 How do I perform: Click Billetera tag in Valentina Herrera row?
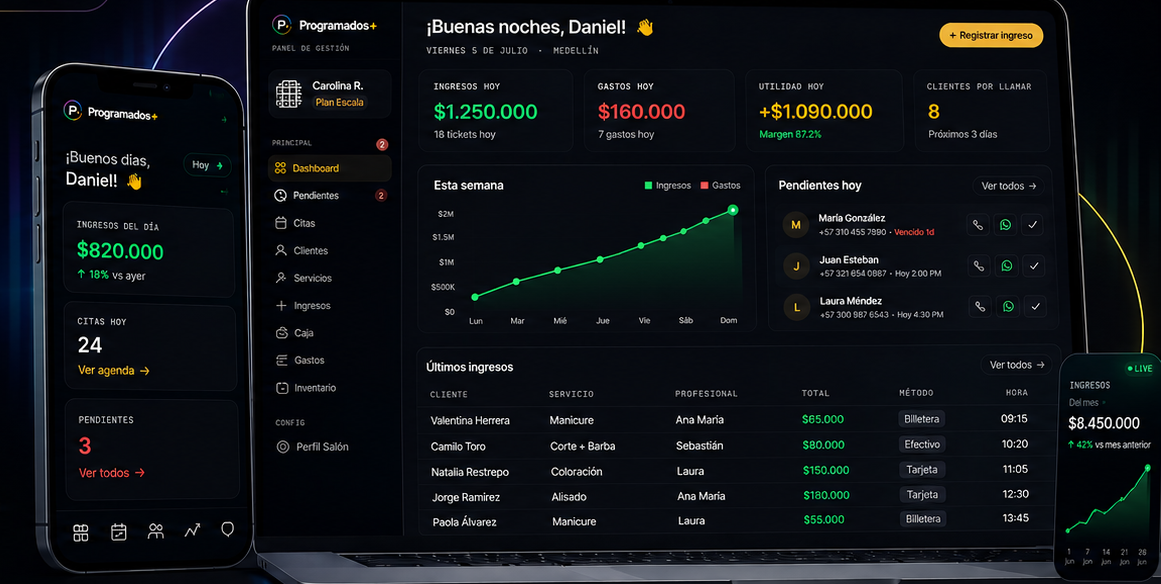tap(922, 419)
